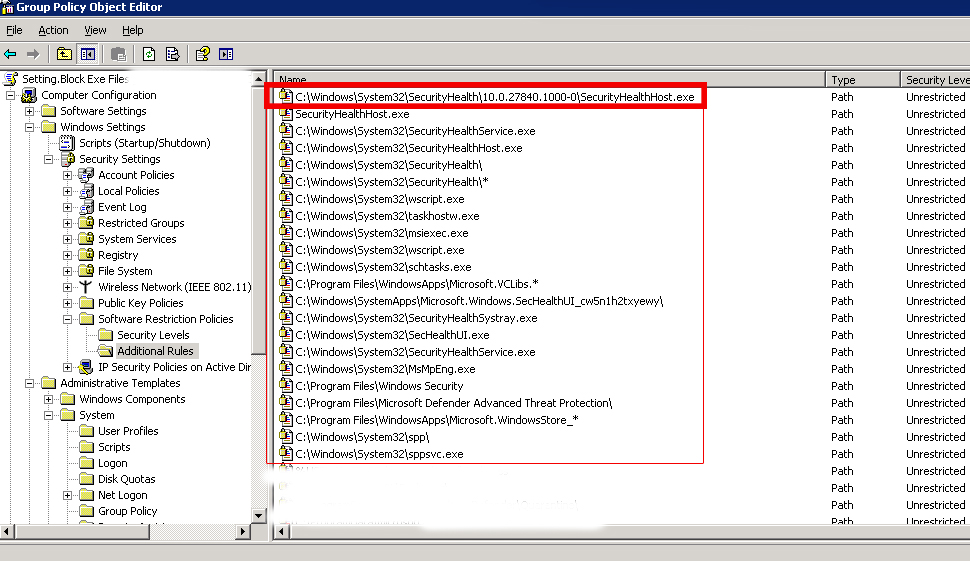Sort list by Name column header

tap(549, 79)
